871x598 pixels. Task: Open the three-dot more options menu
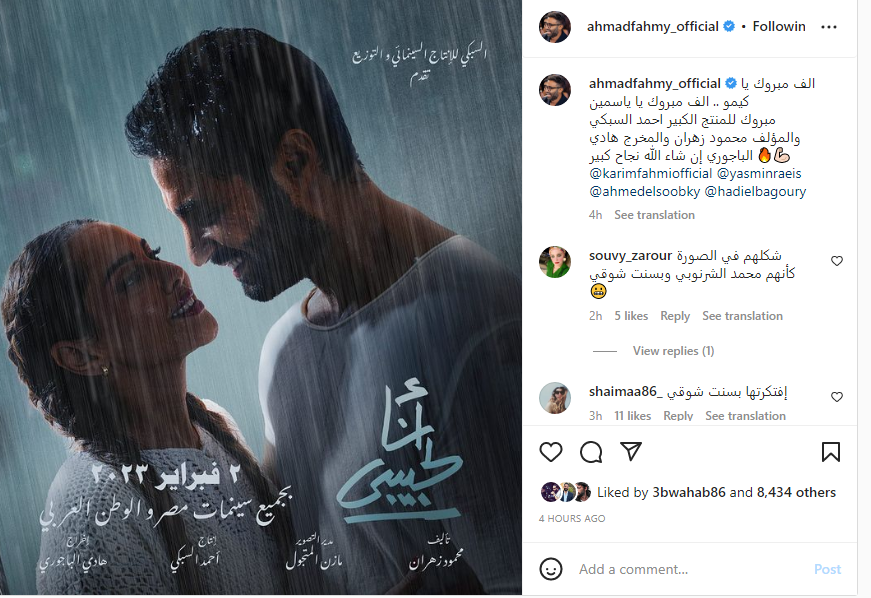coord(828,27)
